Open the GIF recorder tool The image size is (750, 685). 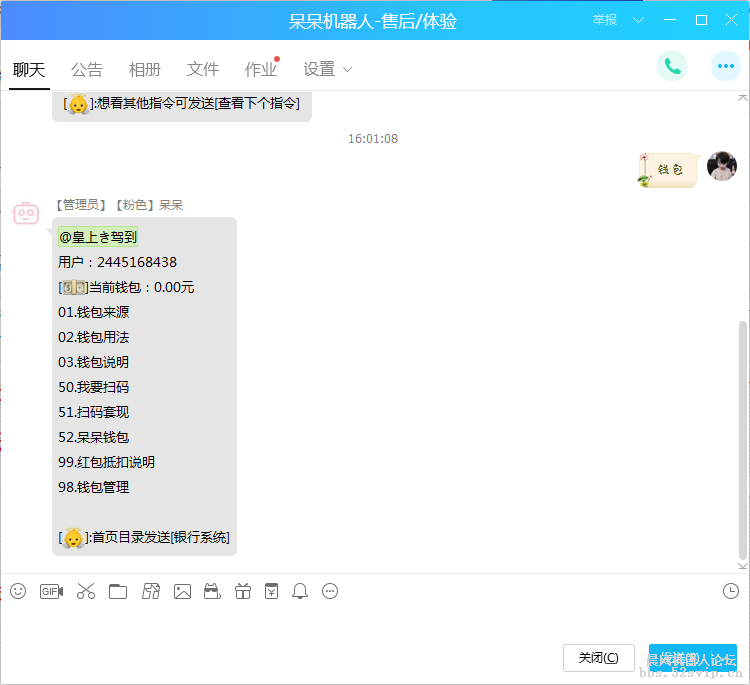coord(51,592)
